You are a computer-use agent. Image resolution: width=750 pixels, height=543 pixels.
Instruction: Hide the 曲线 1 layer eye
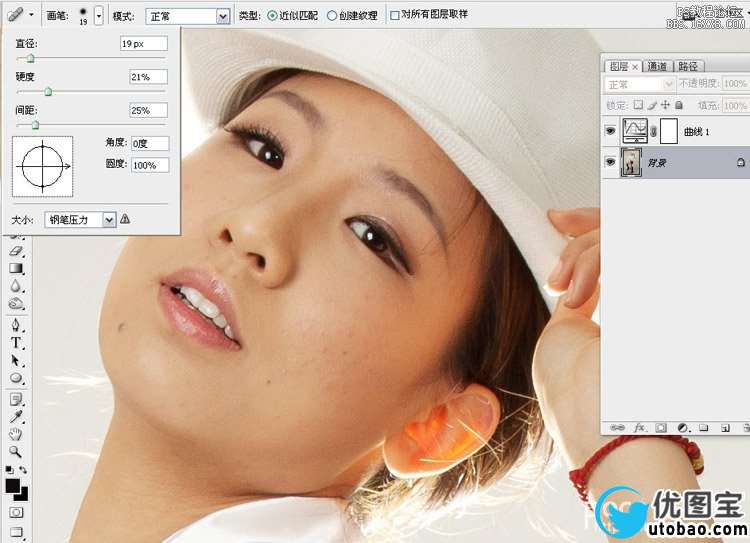[x=610, y=131]
